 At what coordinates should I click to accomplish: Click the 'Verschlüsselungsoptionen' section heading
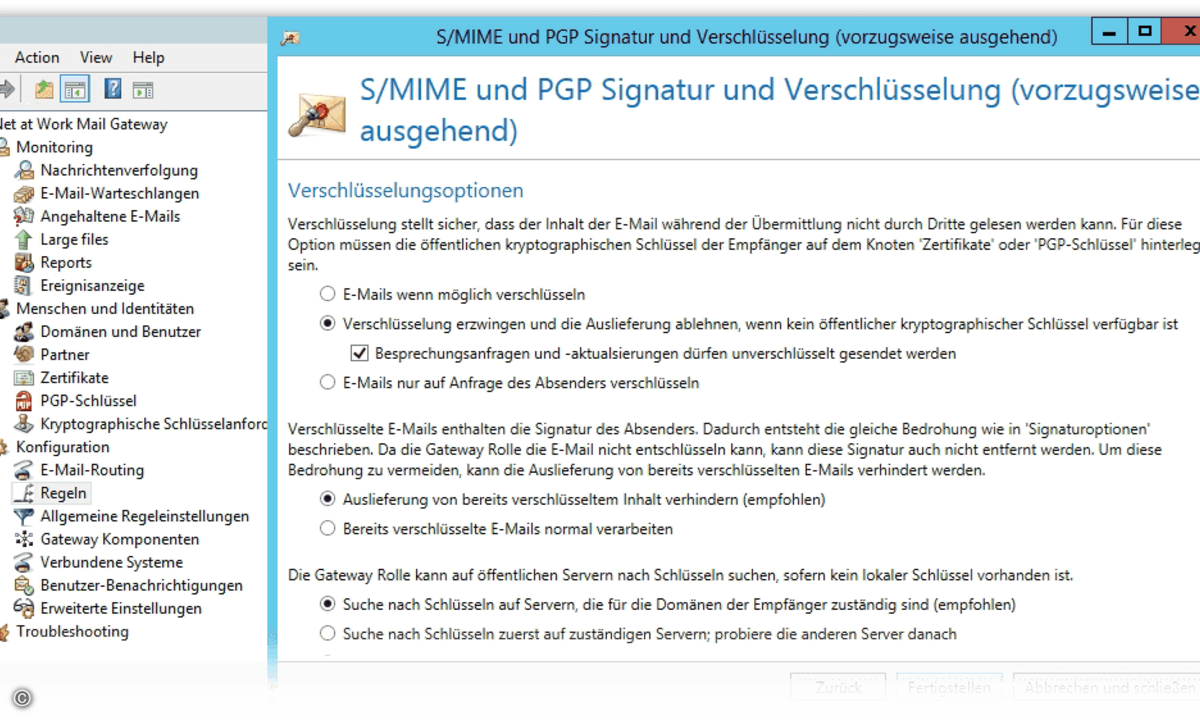coord(406,190)
